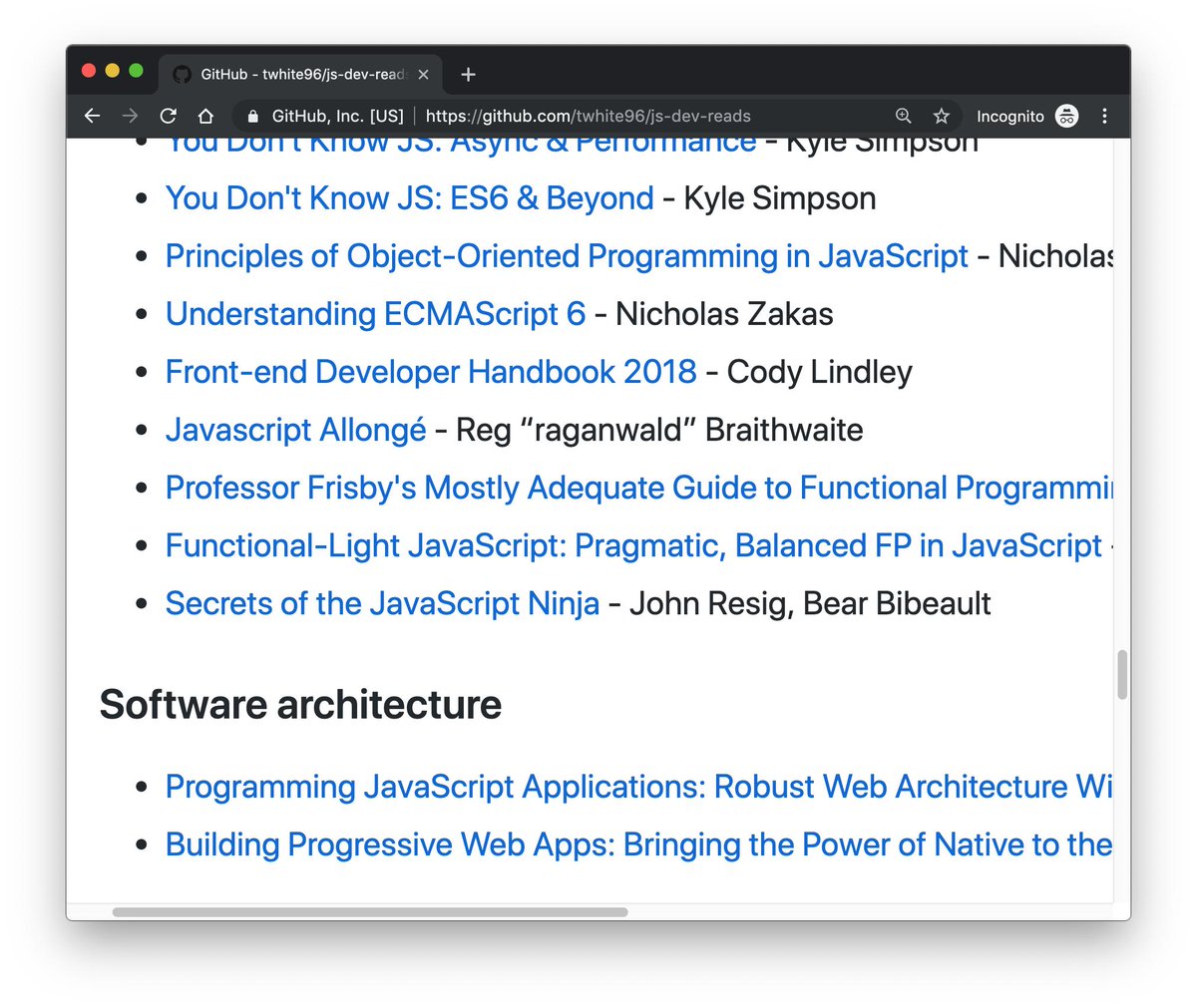
Task: Open Principles of Object-Oriented Programming in JavaScript
Action: pyautogui.click(x=567, y=256)
